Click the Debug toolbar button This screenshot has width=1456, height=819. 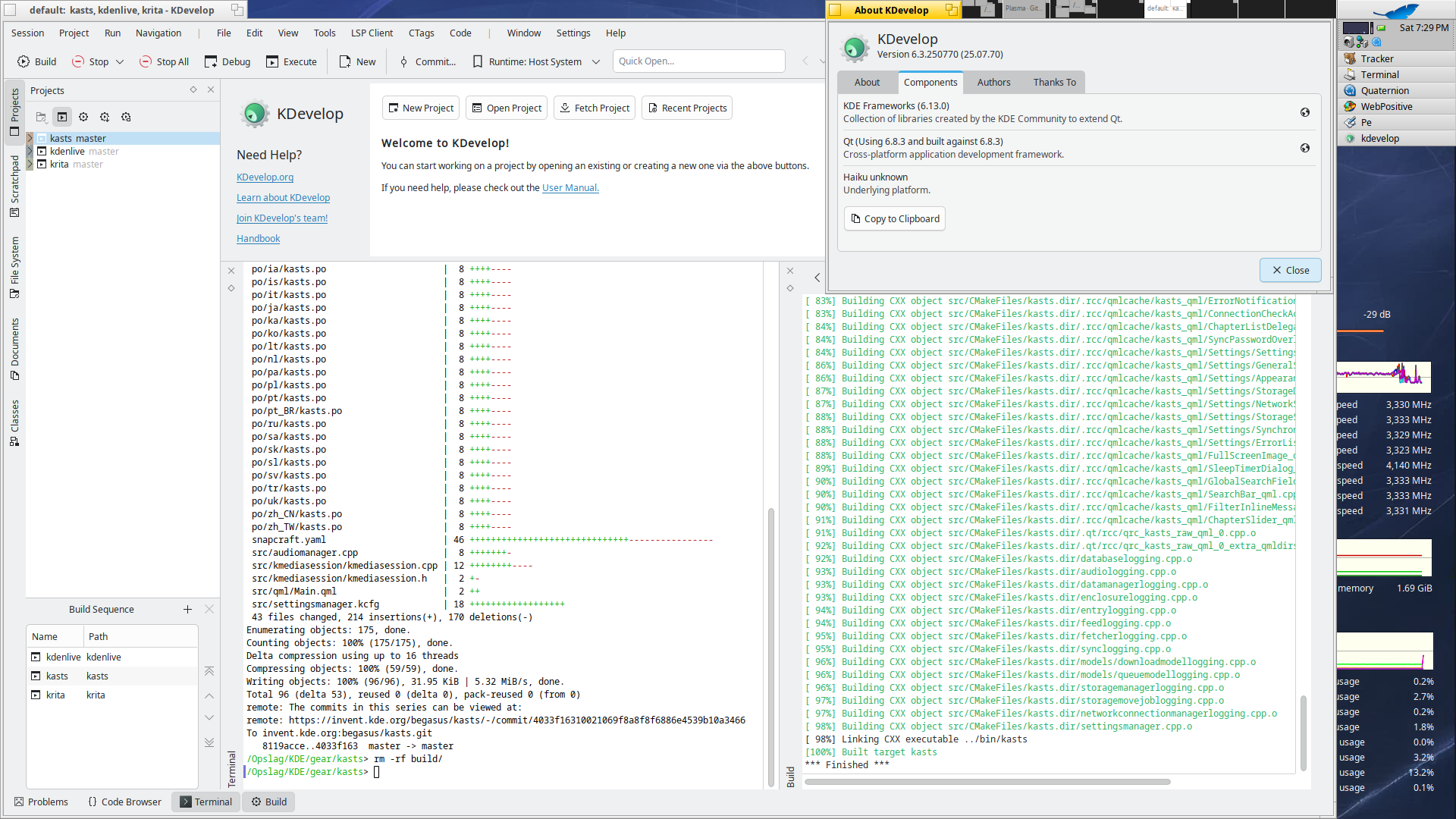[227, 61]
